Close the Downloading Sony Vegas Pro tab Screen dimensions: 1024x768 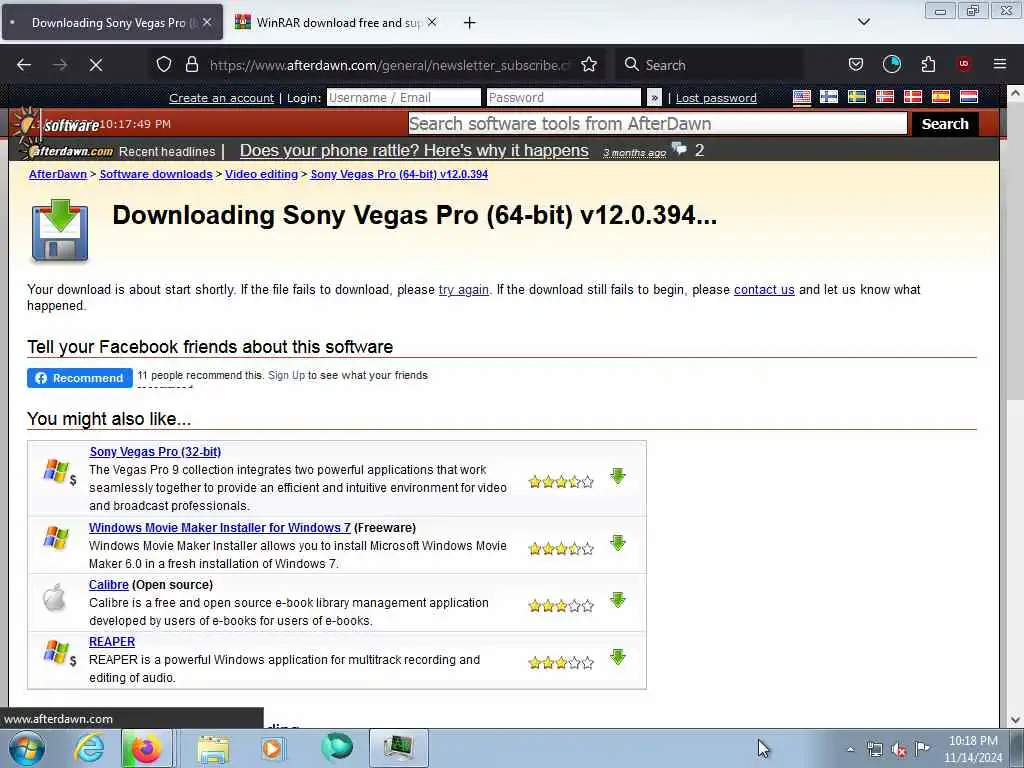tap(207, 22)
